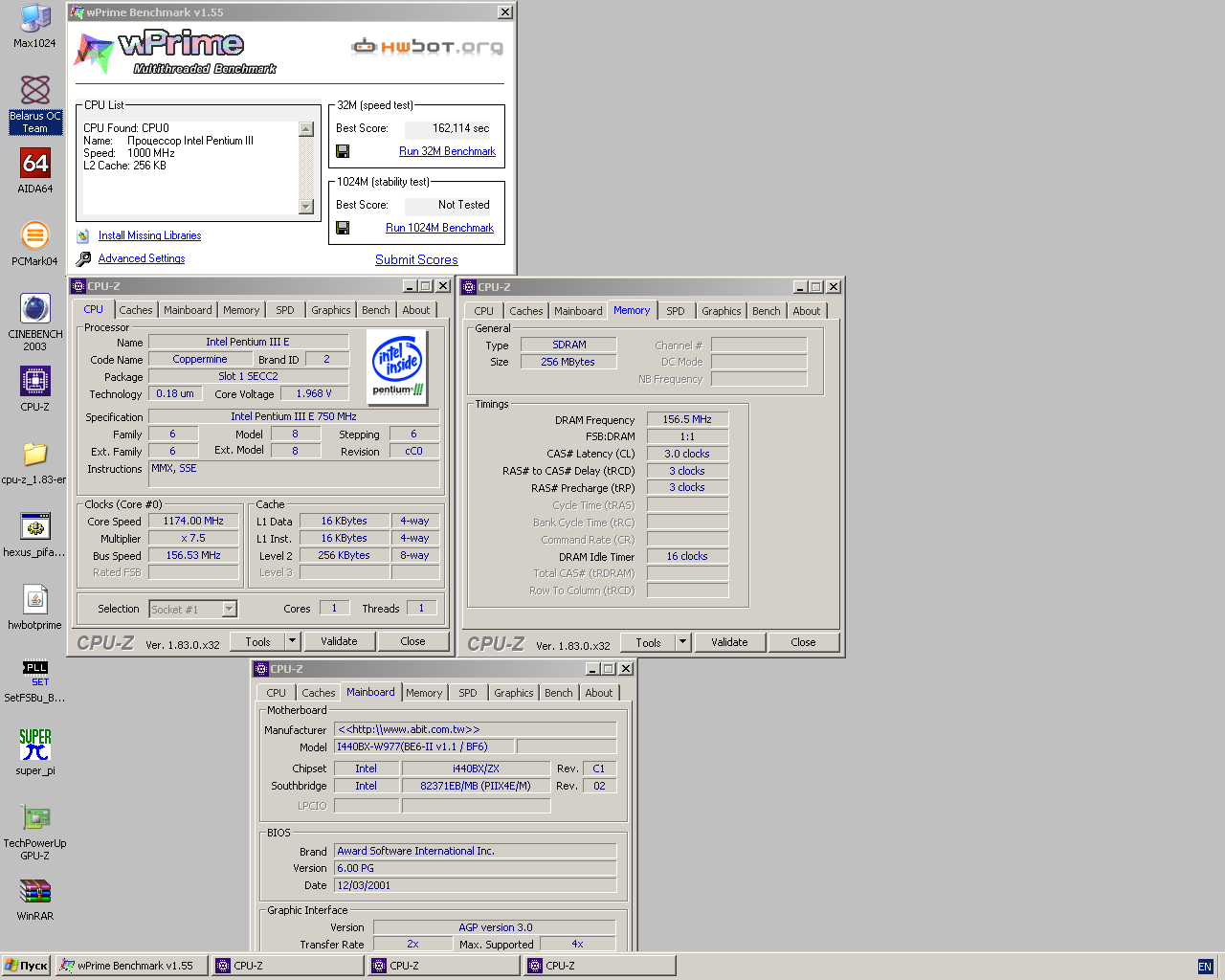Screen dimensions: 1225x980
Task: Open the WinRAR desktop icon
Action: [35, 899]
